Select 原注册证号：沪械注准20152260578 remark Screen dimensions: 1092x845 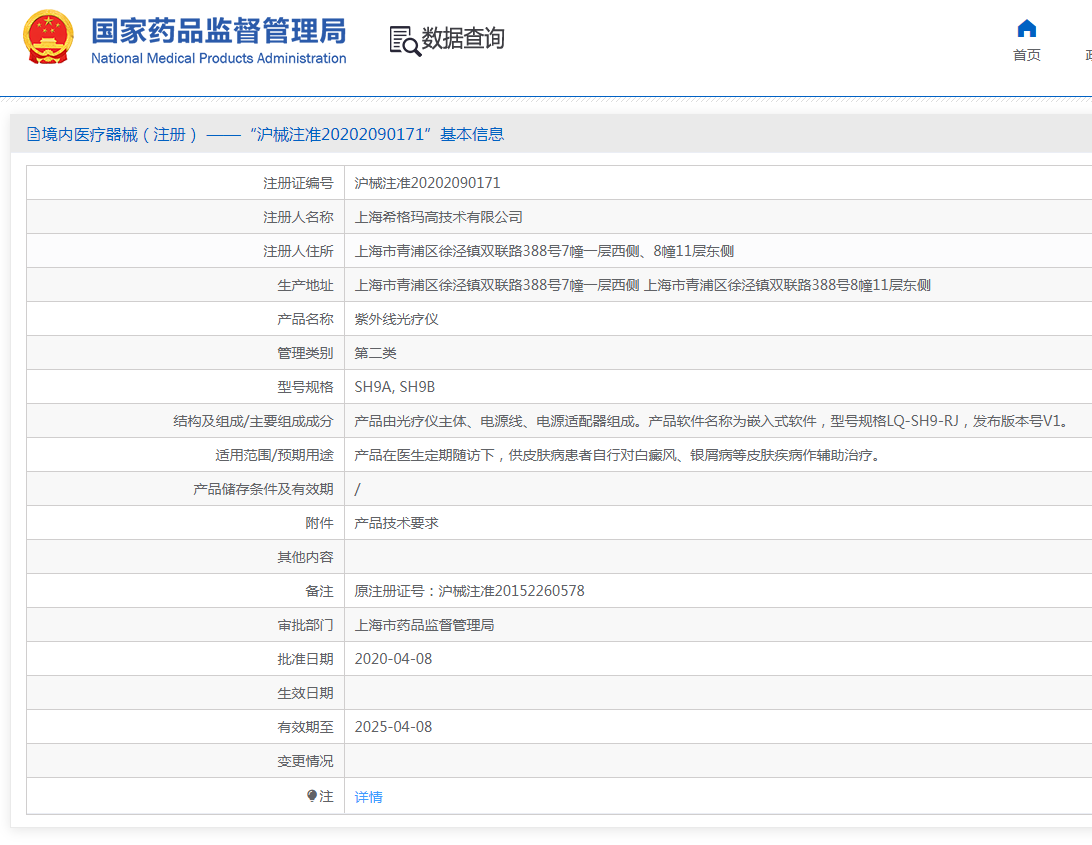point(469,591)
